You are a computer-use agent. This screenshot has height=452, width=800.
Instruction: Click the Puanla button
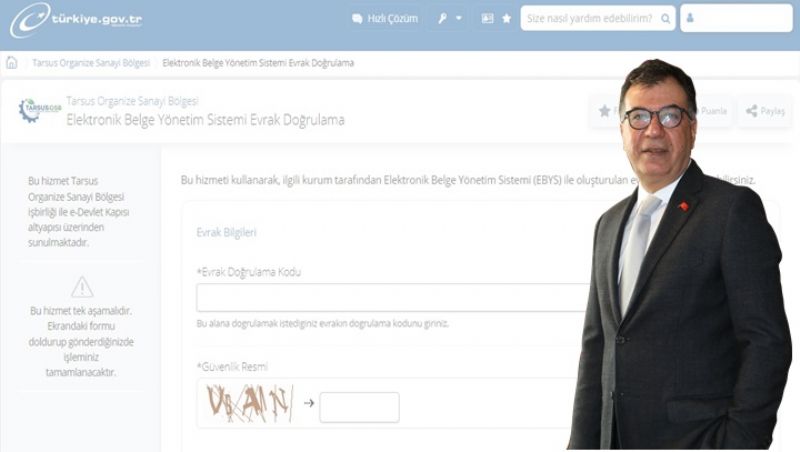[713, 111]
